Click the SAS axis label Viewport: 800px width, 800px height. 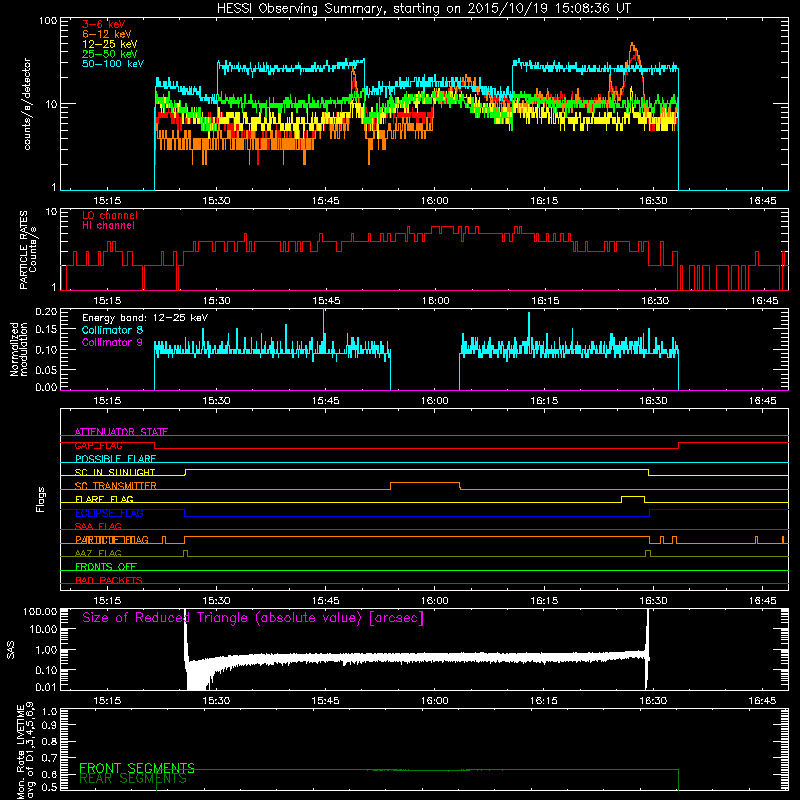[11, 649]
